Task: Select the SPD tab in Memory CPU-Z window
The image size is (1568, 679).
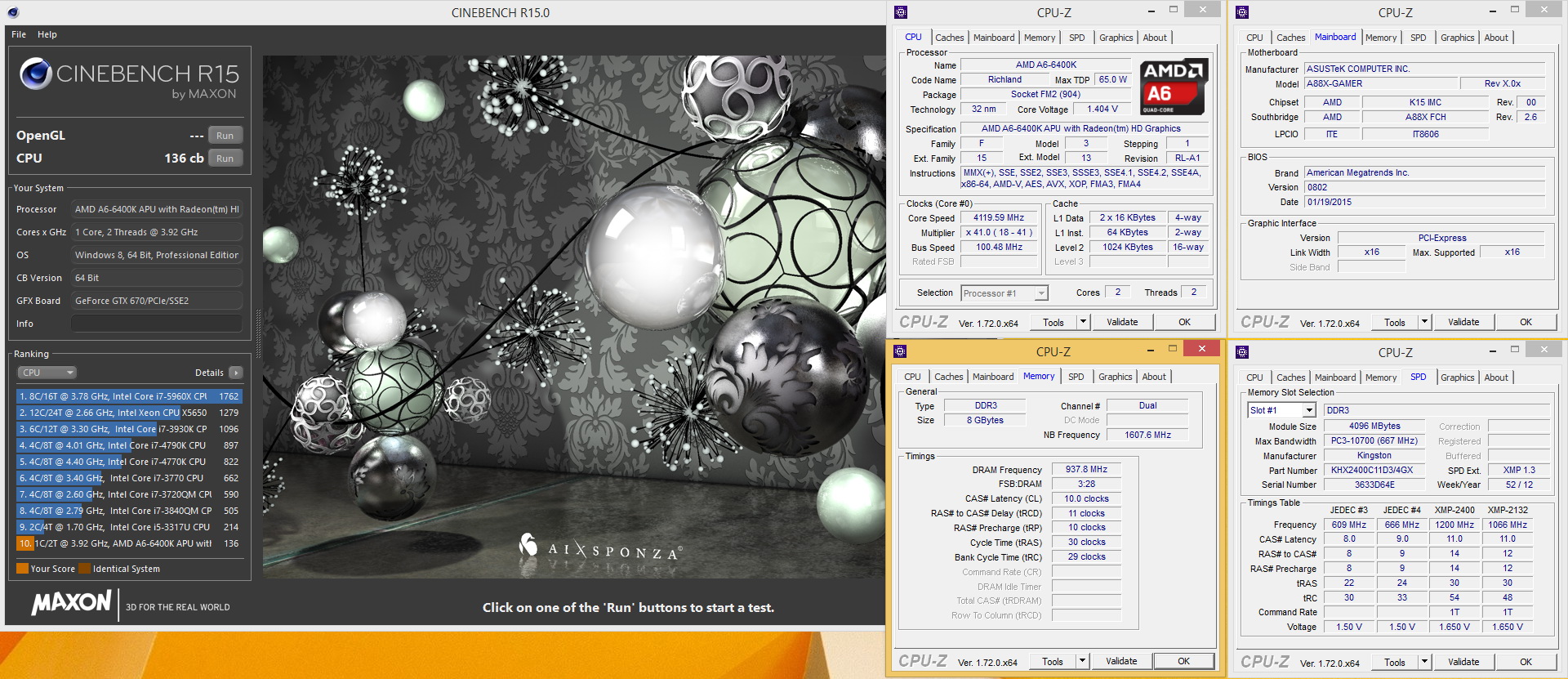Action: (1076, 377)
